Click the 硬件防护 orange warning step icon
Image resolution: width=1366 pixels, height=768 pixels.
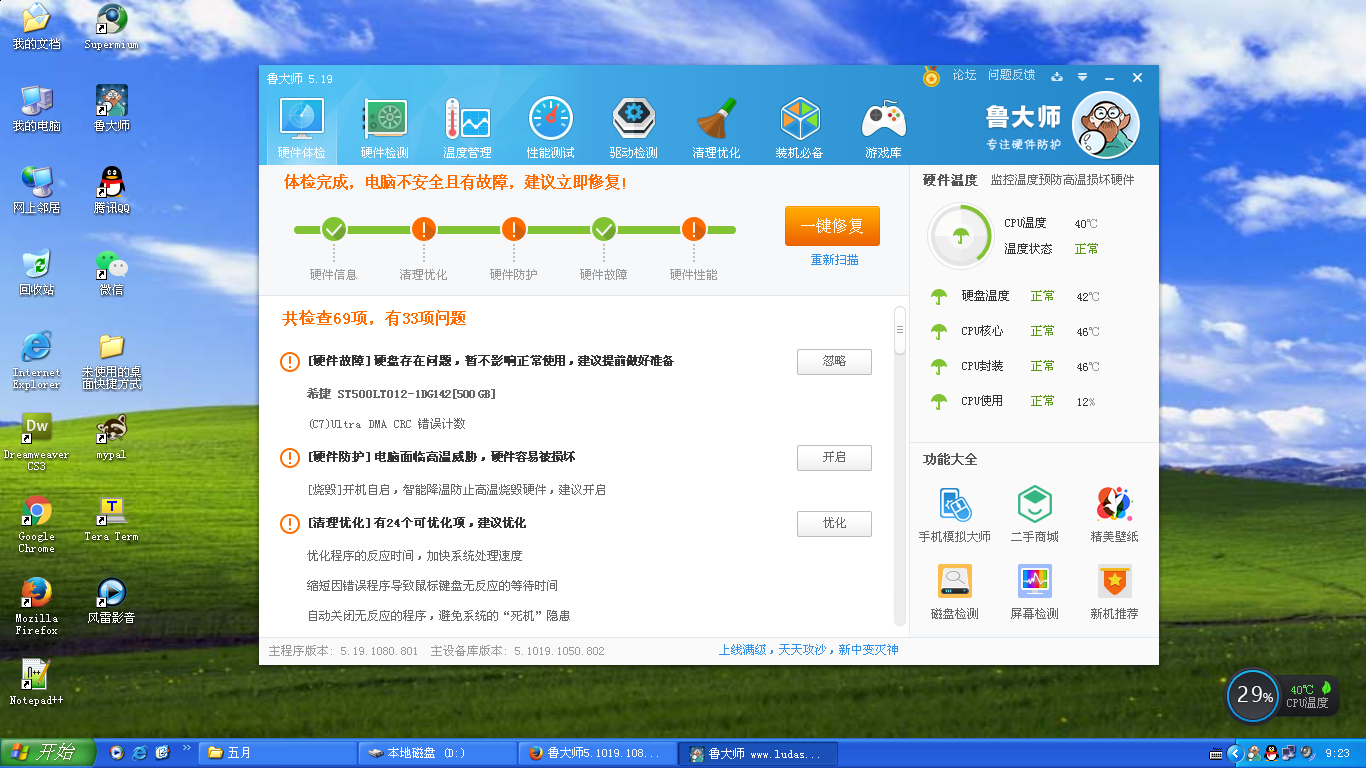514,230
